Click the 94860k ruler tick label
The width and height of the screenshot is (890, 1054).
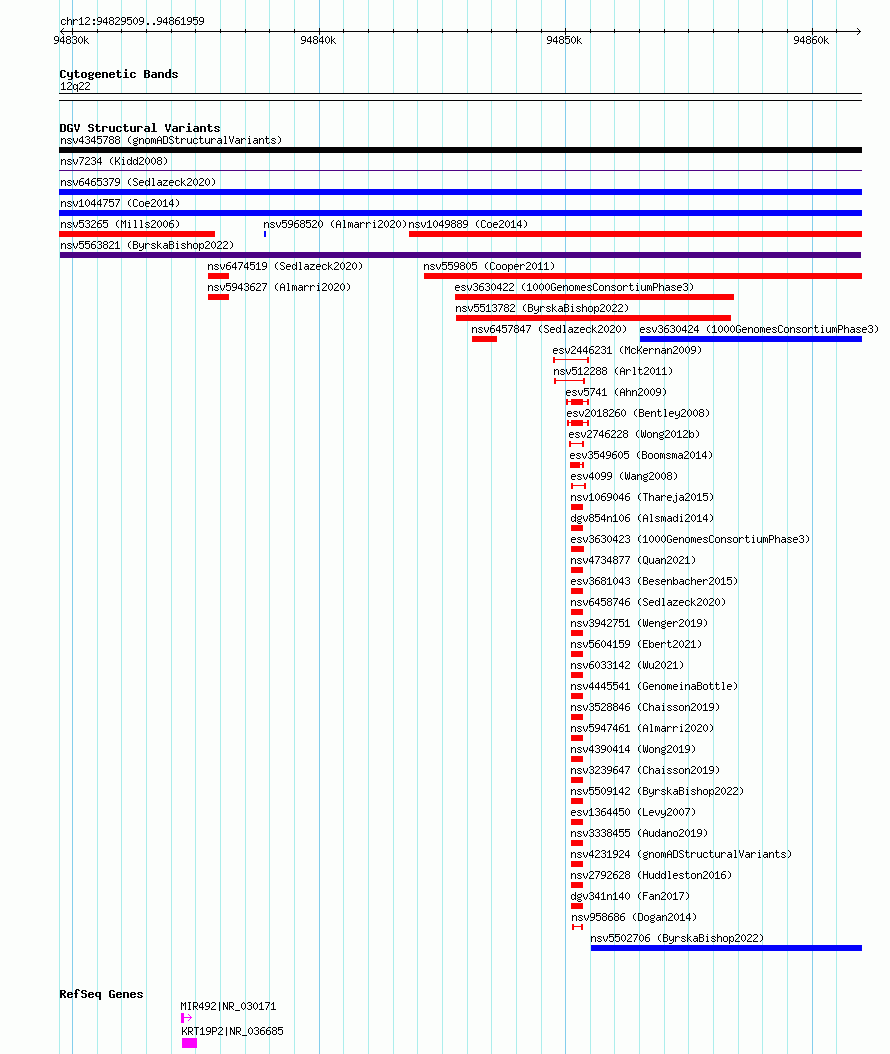coord(811,40)
